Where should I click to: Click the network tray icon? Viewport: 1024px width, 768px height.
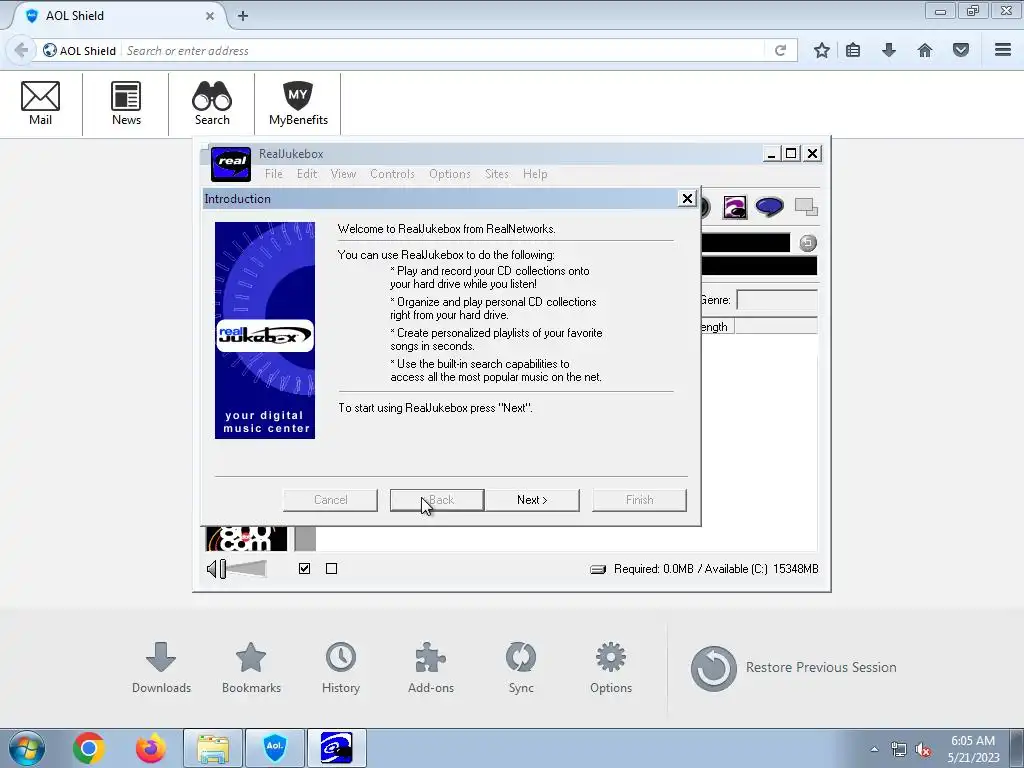point(899,749)
